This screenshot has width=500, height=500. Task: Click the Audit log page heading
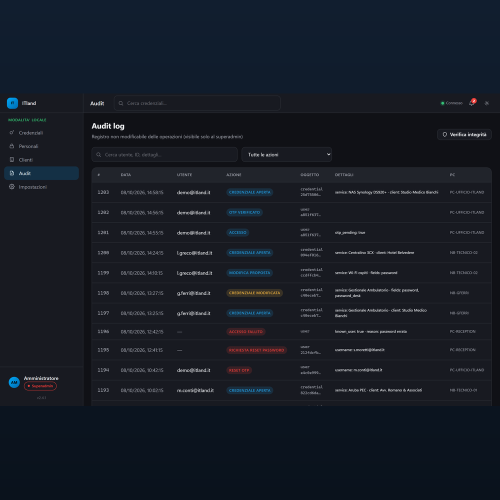coord(108,126)
